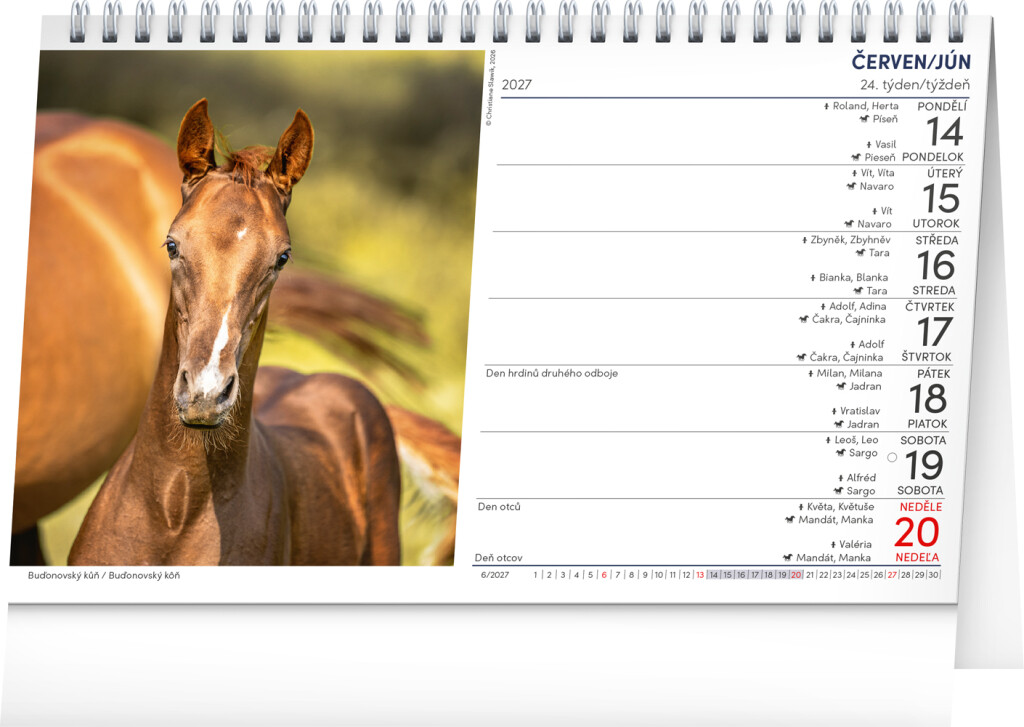Click the cross icon before Zbyněk, Zbyhněv
1024x727 pixels.
pos(805,240)
